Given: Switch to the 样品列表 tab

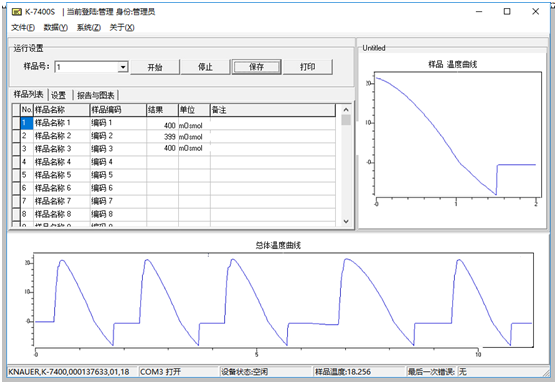Looking at the screenshot, I should (28, 94).
